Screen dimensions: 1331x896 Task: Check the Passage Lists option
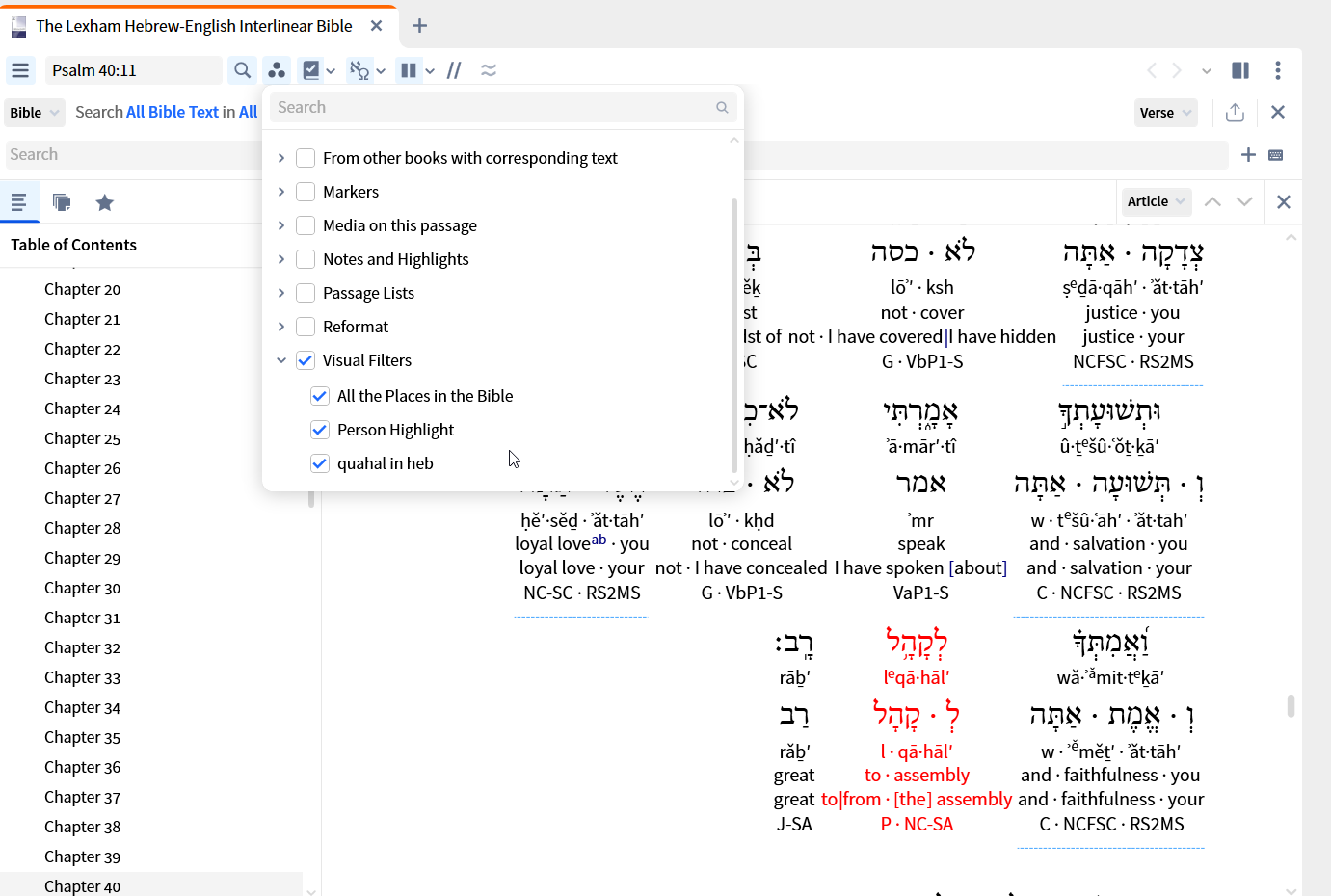[x=306, y=293]
